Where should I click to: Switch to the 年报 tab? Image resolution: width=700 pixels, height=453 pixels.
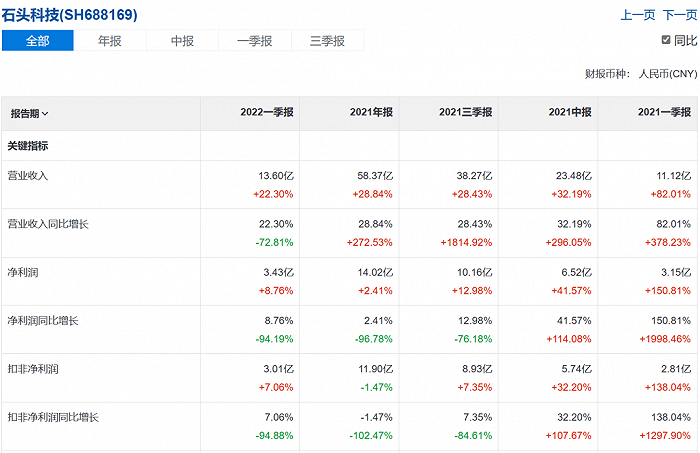coord(110,41)
